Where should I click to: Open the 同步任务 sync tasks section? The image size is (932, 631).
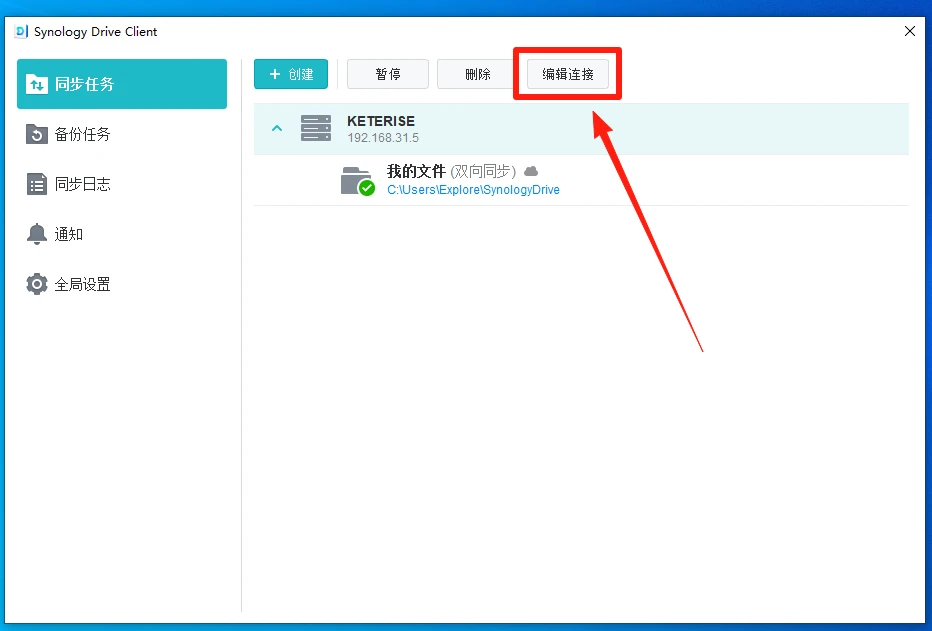(122, 84)
